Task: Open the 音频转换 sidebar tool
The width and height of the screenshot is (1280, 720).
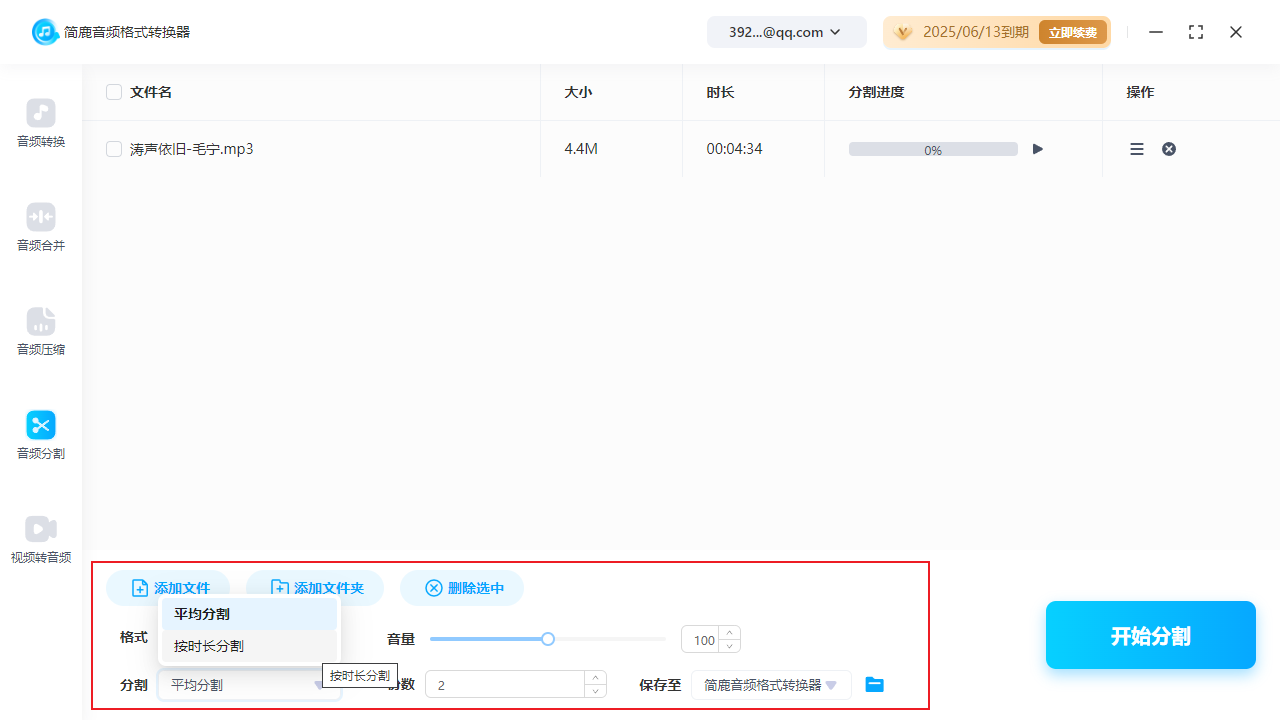Action: pyautogui.click(x=40, y=124)
